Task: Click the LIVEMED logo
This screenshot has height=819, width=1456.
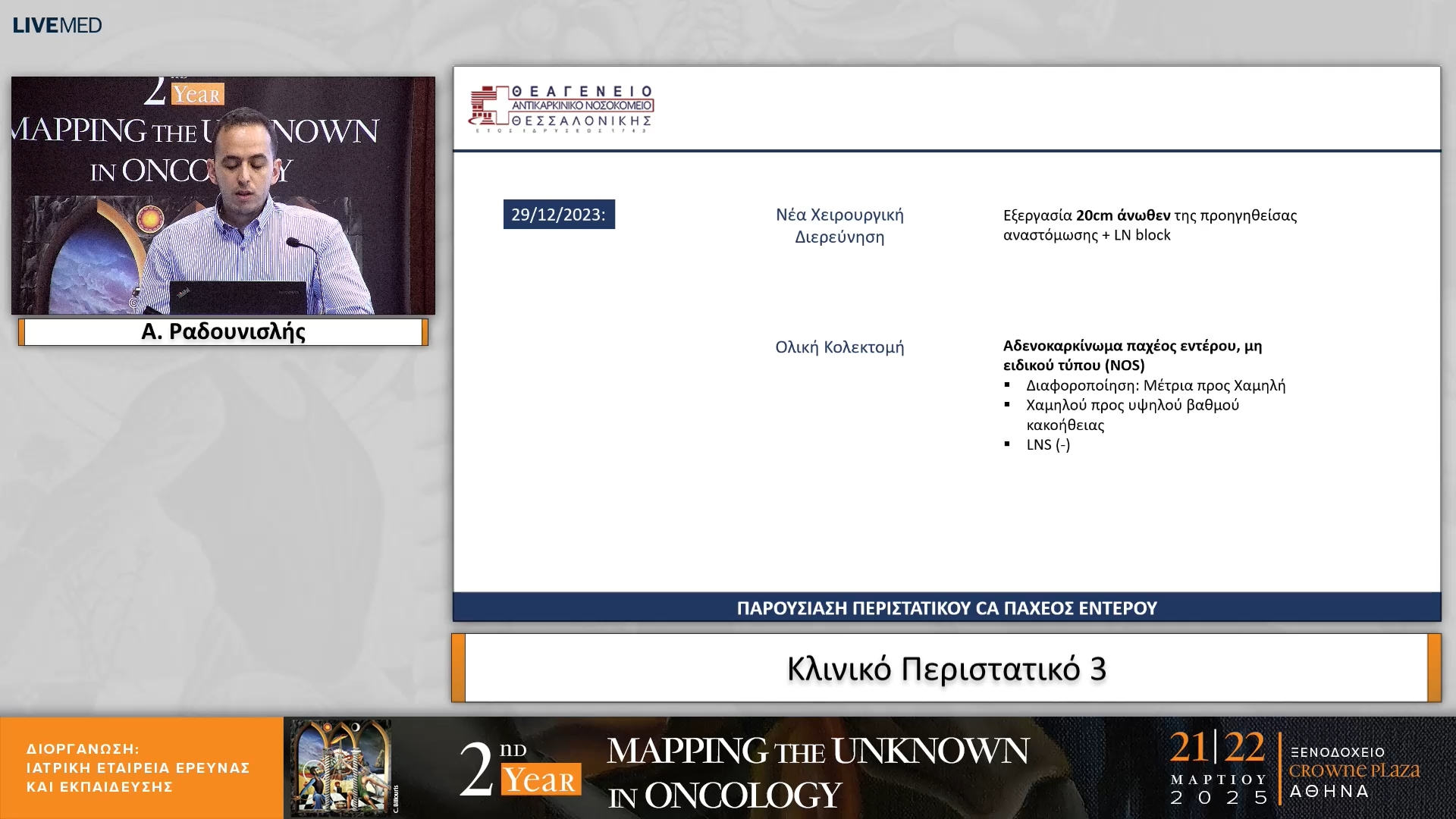Action: [x=57, y=25]
